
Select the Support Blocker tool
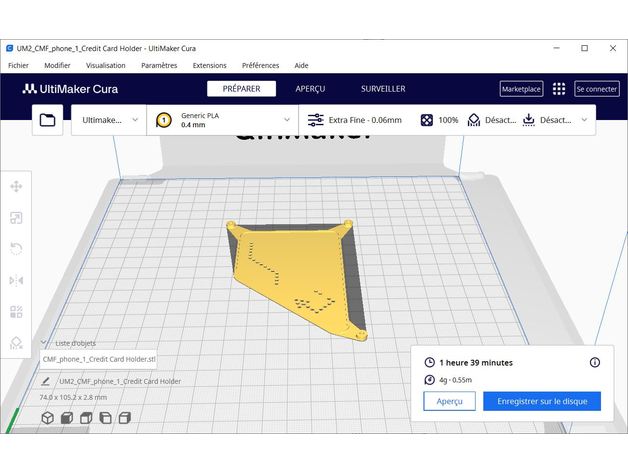tap(16, 342)
